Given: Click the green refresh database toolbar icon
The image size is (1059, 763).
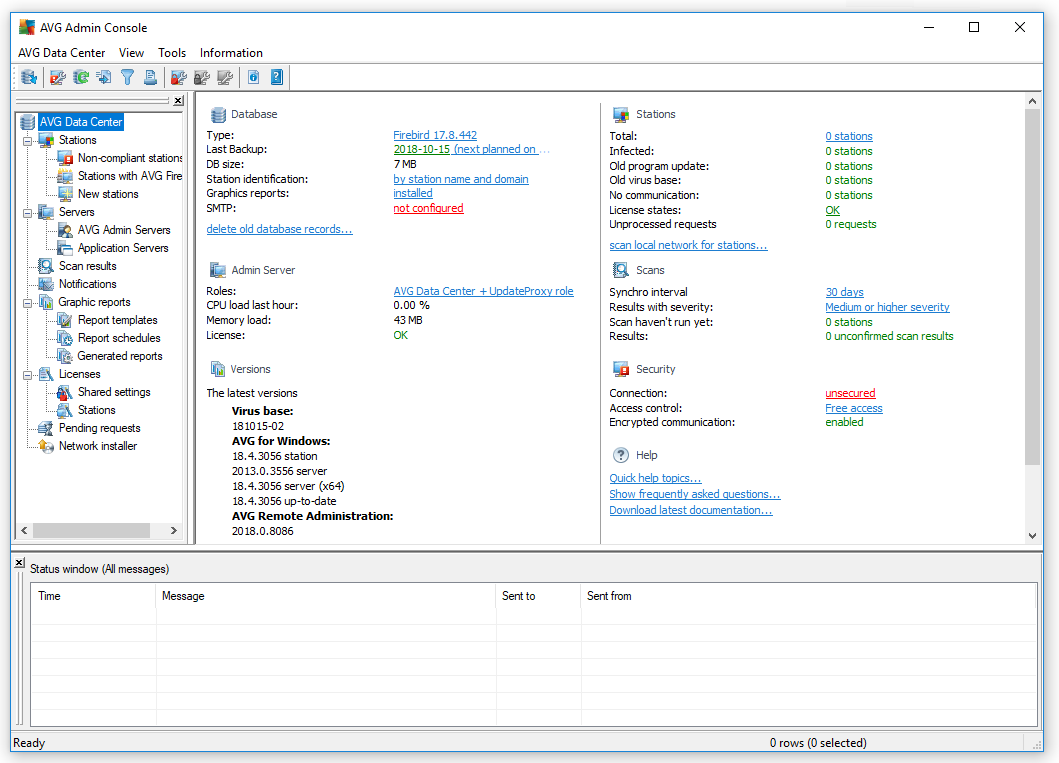Looking at the screenshot, I should [x=81, y=78].
